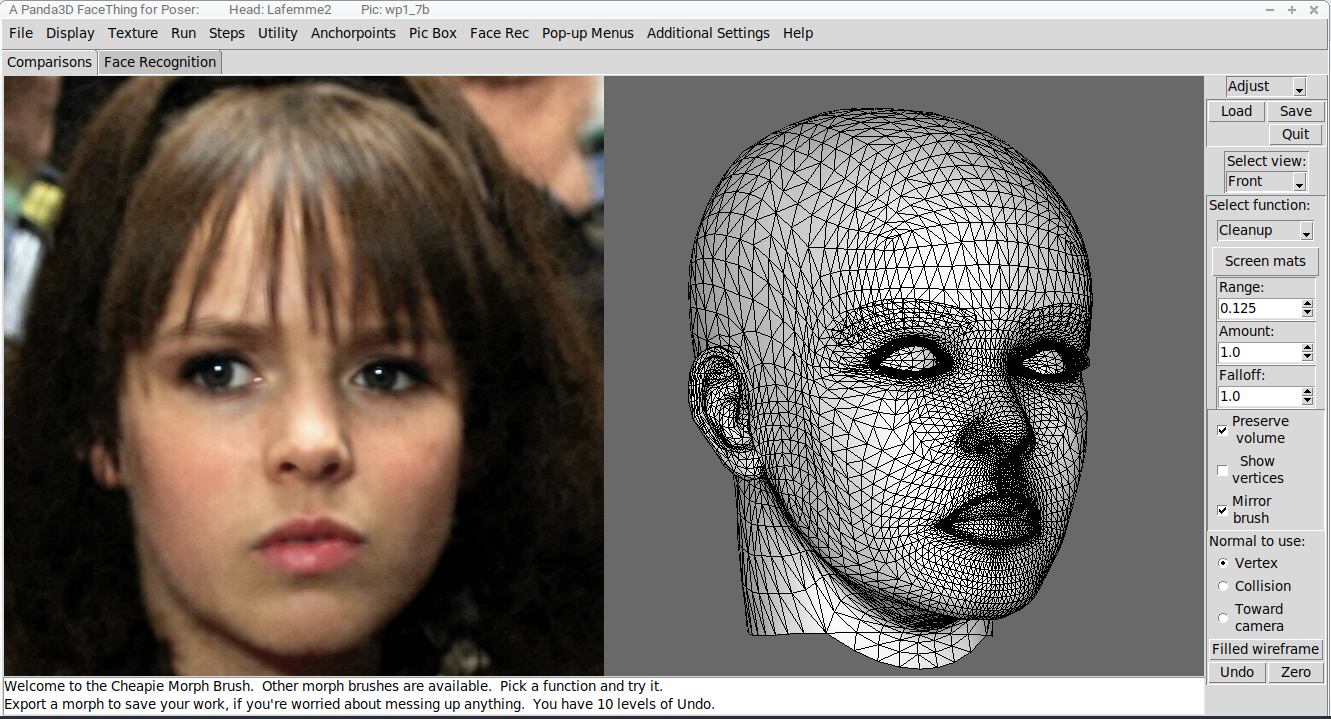Switch to the Comparisons tab
This screenshot has height=719, width=1331.
tap(50, 62)
